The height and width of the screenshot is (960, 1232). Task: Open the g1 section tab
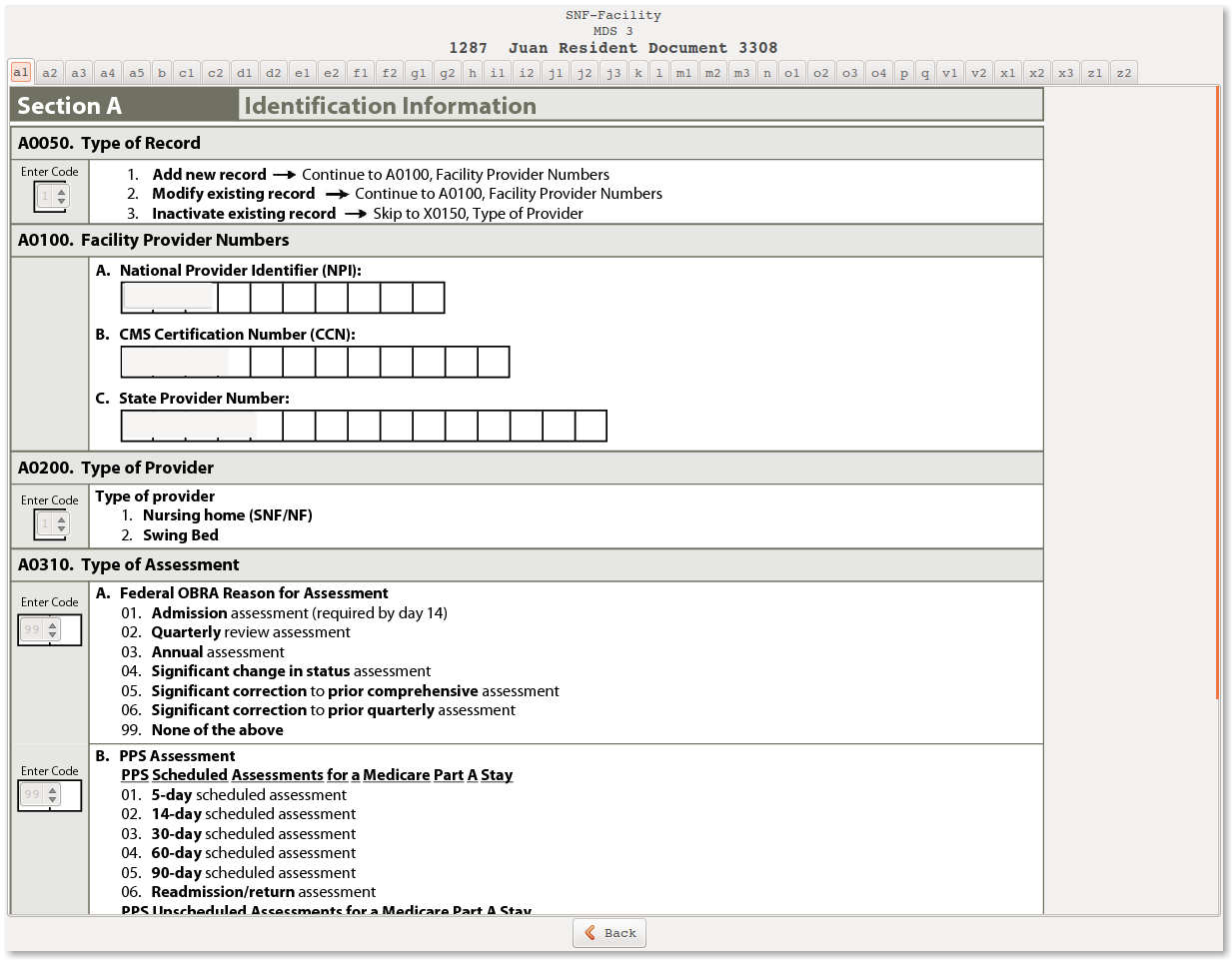tap(419, 73)
